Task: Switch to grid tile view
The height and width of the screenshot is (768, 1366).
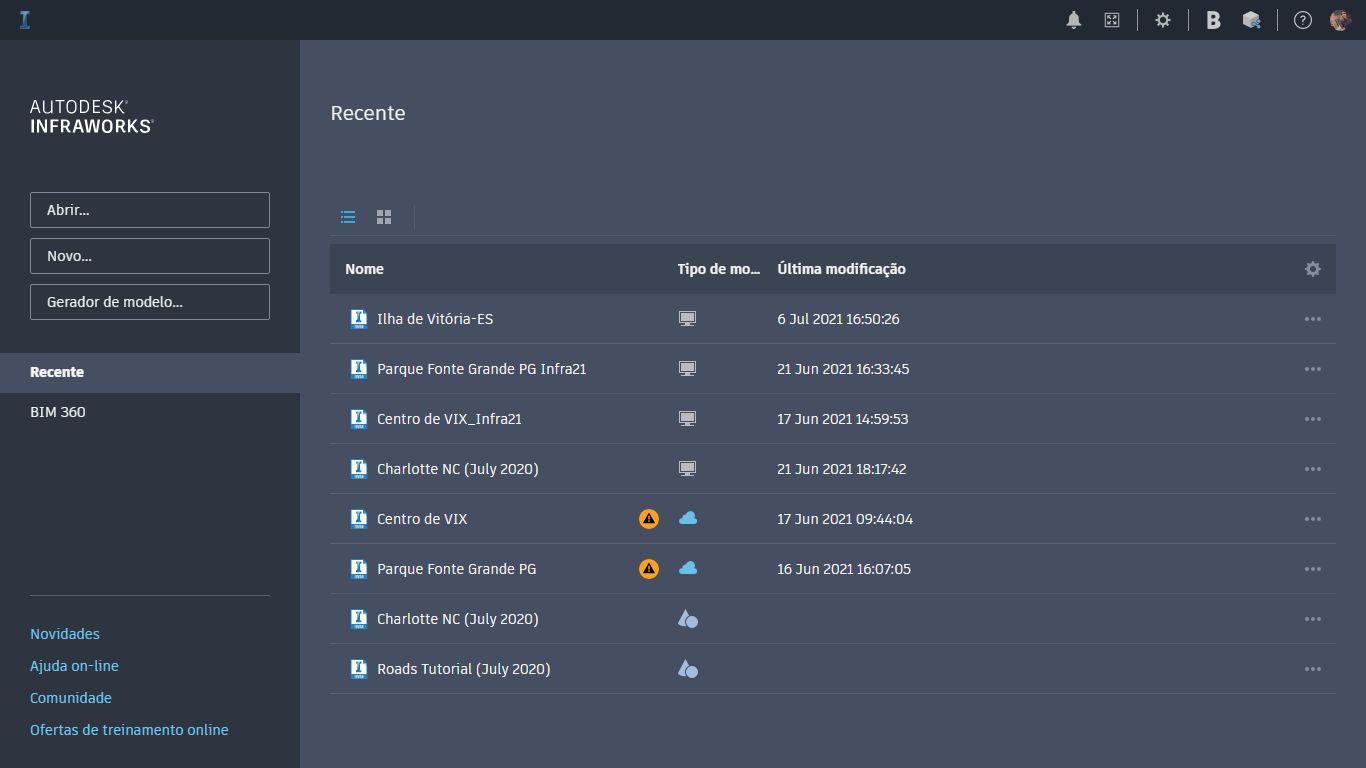Action: point(384,217)
